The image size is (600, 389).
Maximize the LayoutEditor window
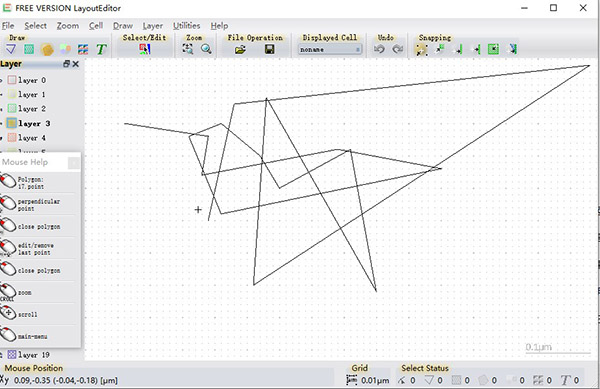tap(553, 8)
